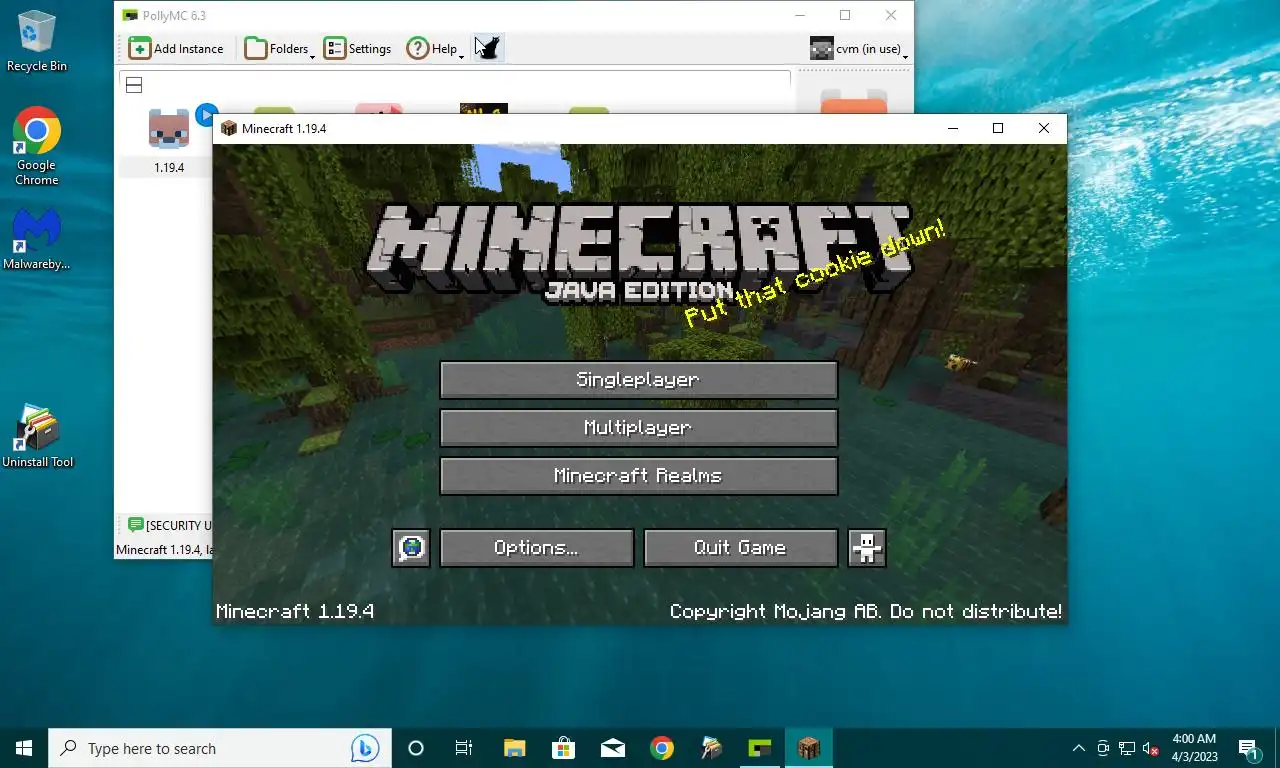Screen dimensions: 1280x768
Task: Click the Copyright Mojang AB text
Action: tap(866, 611)
